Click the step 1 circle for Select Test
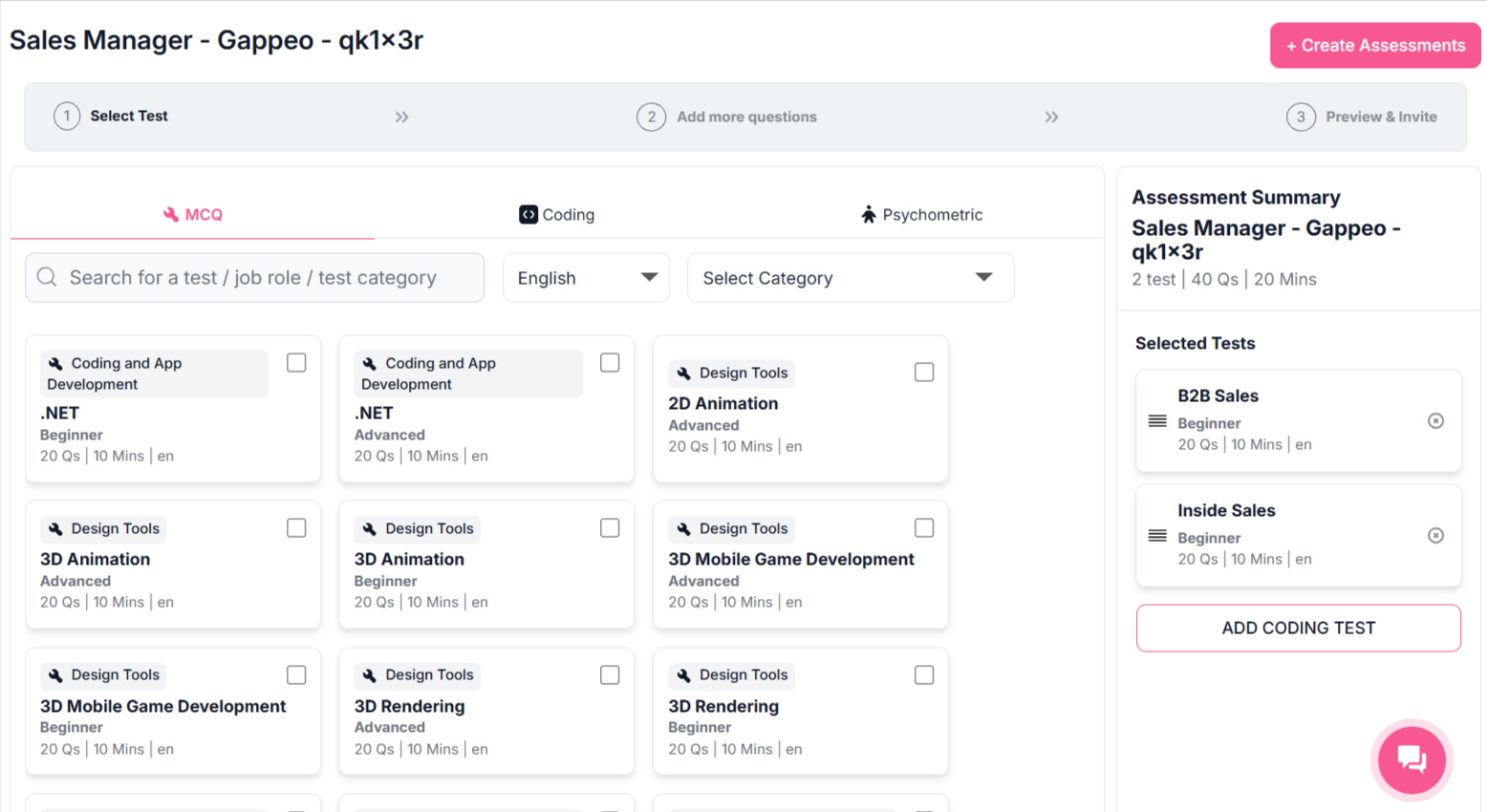 pos(67,117)
